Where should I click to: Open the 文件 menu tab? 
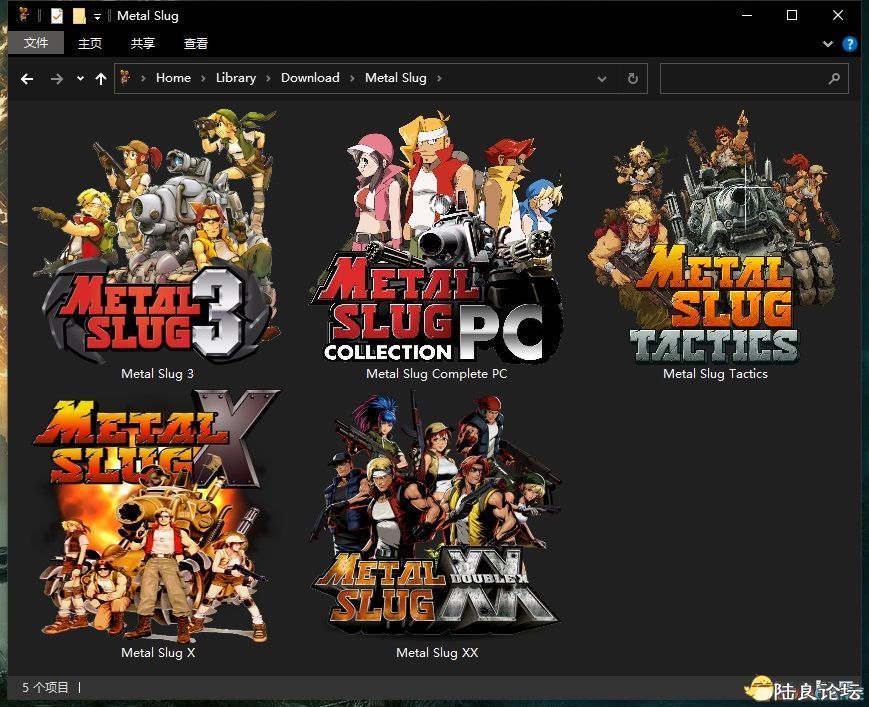(36, 43)
